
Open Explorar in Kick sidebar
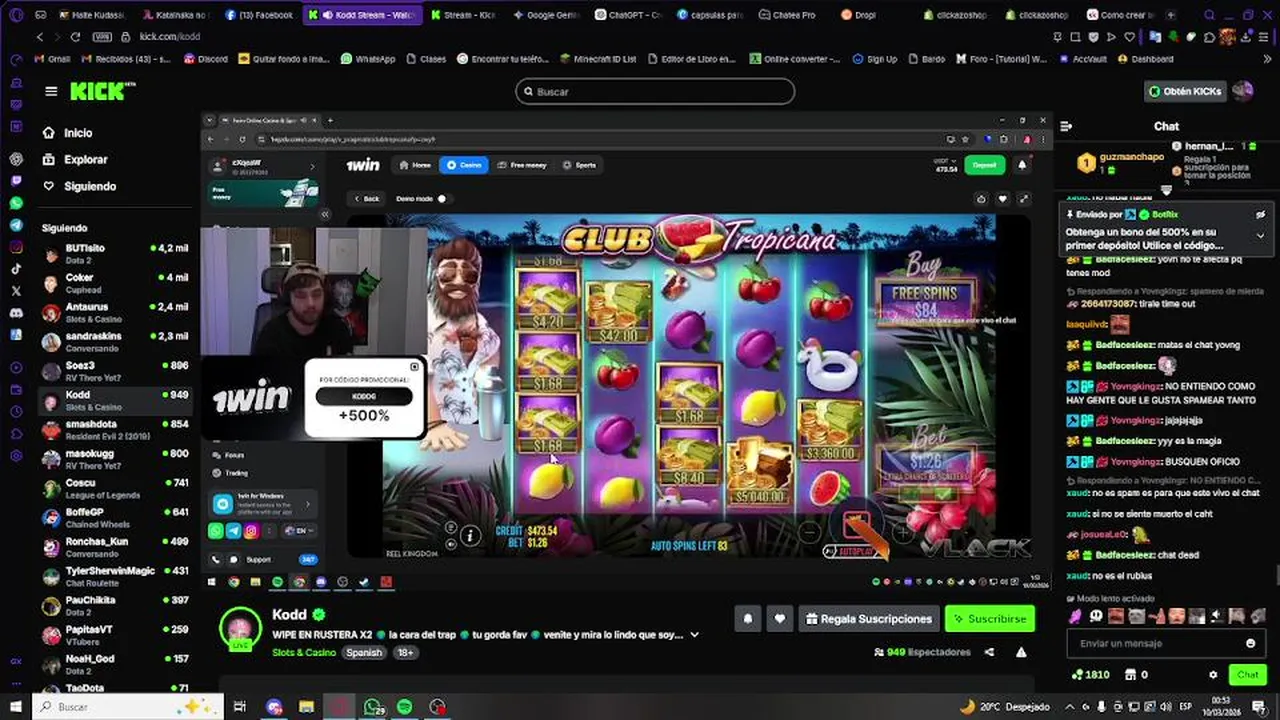point(75,159)
